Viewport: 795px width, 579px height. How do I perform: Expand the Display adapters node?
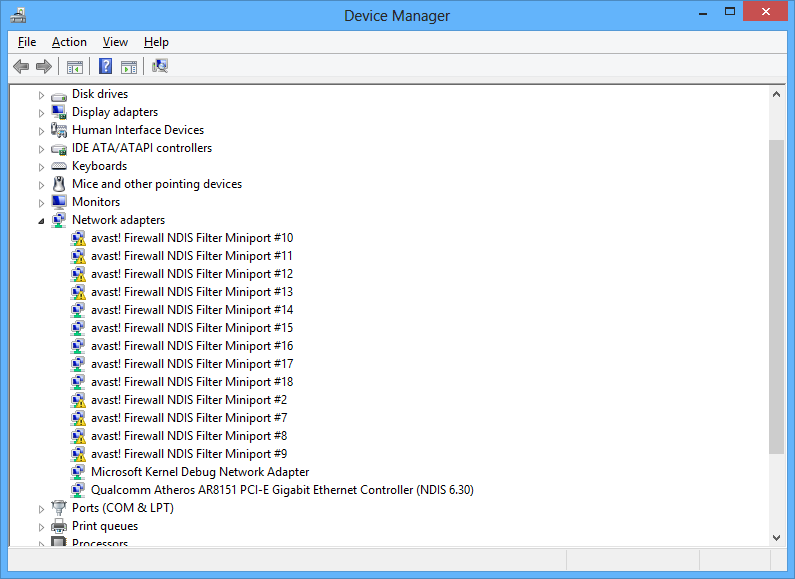[x=41, y=113]
